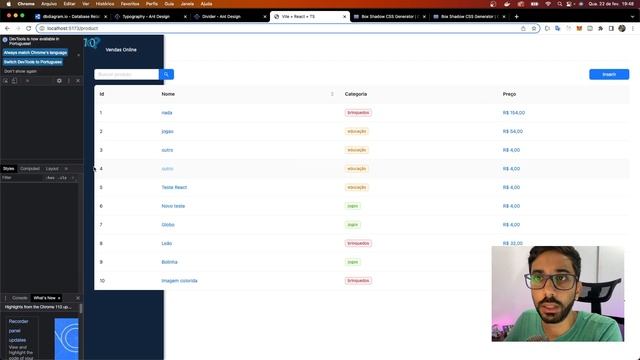Open the Apple menu

point(8,4)
